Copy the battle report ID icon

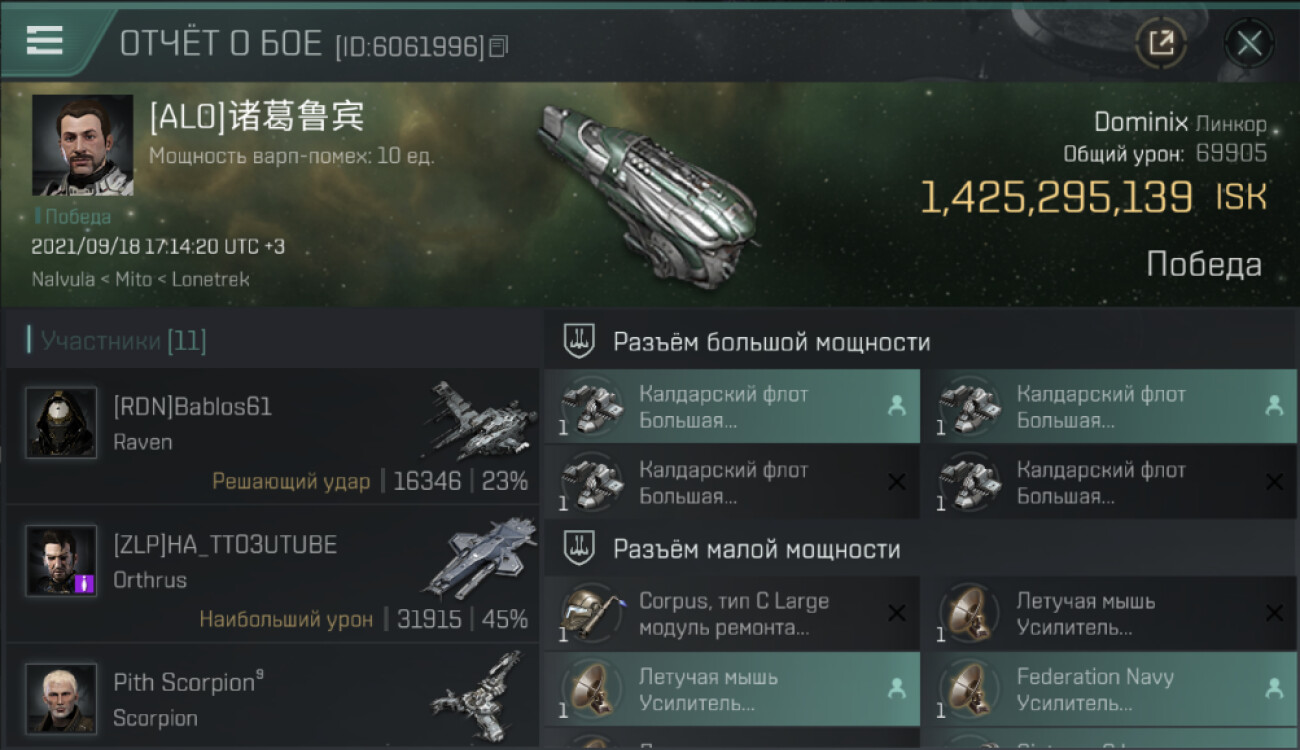[x=499, y=45]
